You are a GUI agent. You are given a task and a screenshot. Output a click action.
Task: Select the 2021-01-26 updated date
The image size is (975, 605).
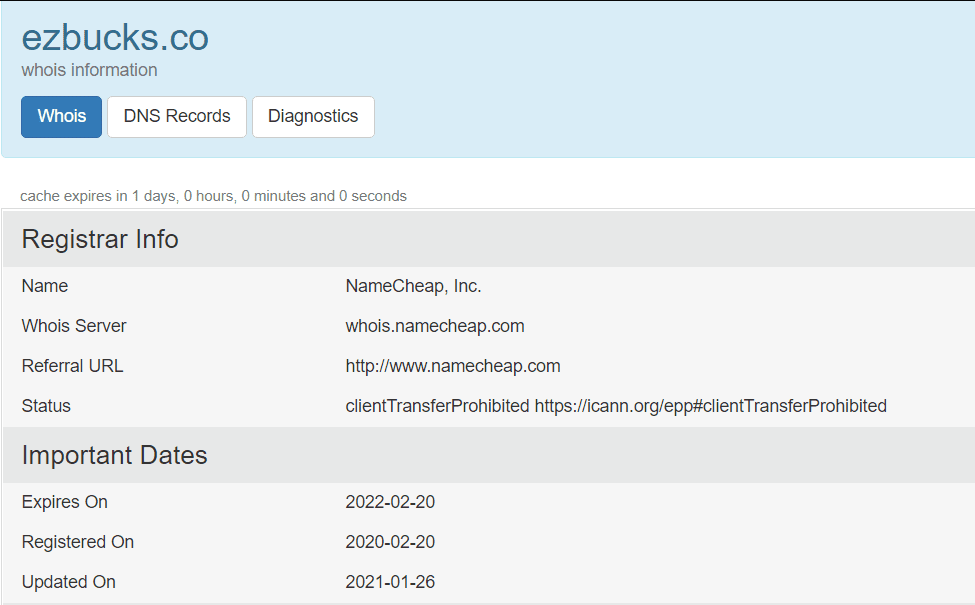[x=390, y=581]
